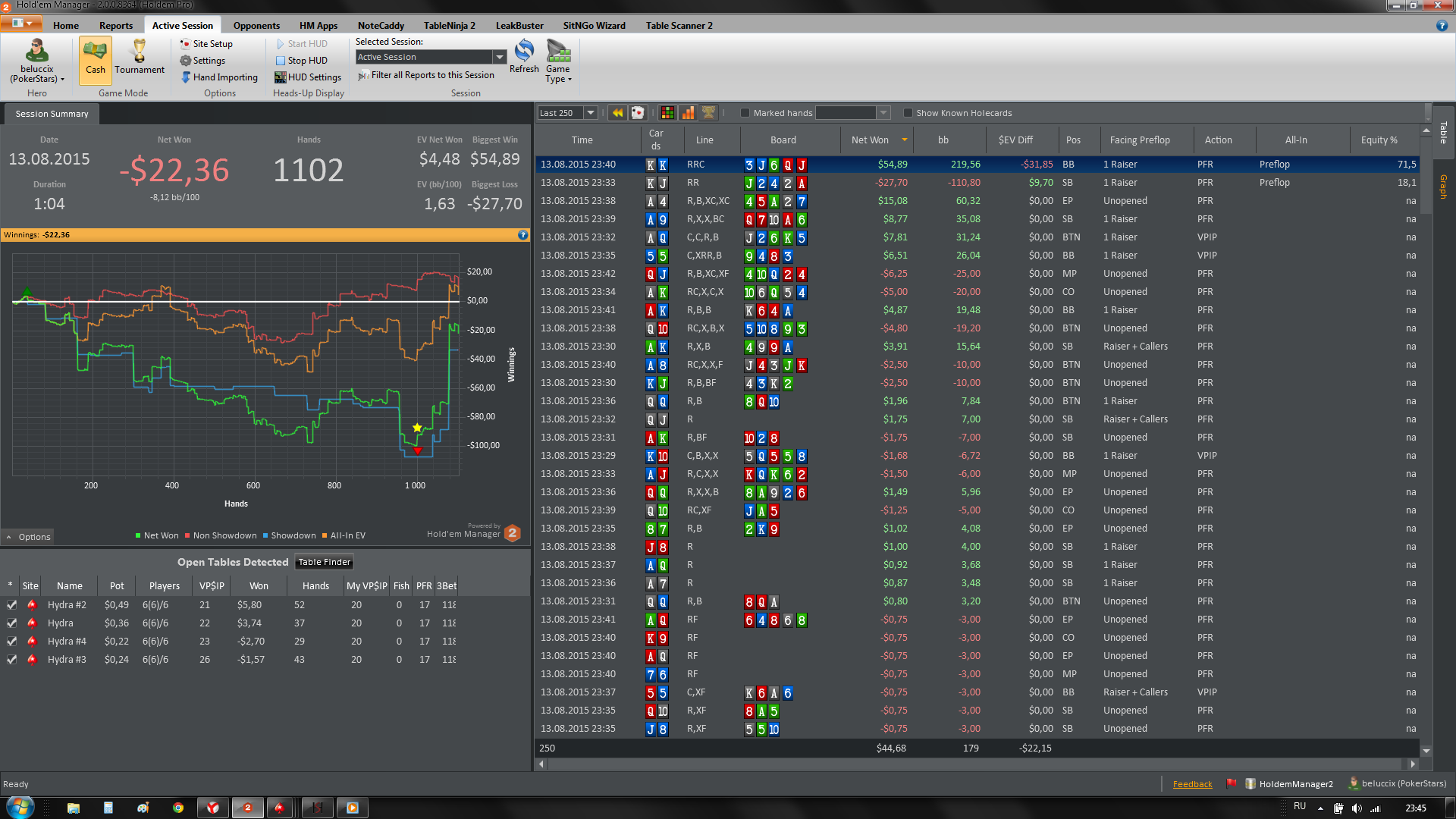1456x819 pixels.
Task: Switch to the Reports tab
Action: [116, 26]
